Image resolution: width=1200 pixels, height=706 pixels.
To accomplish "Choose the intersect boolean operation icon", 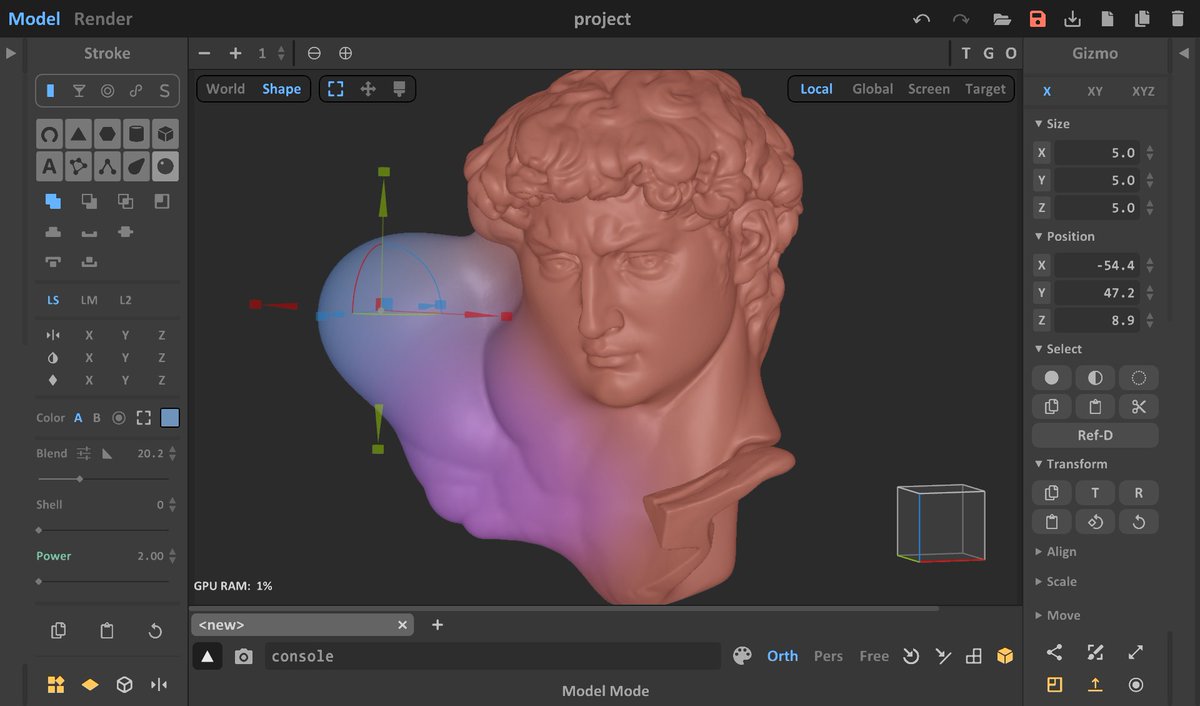I will pyautogui.click(x=125, y=201).
